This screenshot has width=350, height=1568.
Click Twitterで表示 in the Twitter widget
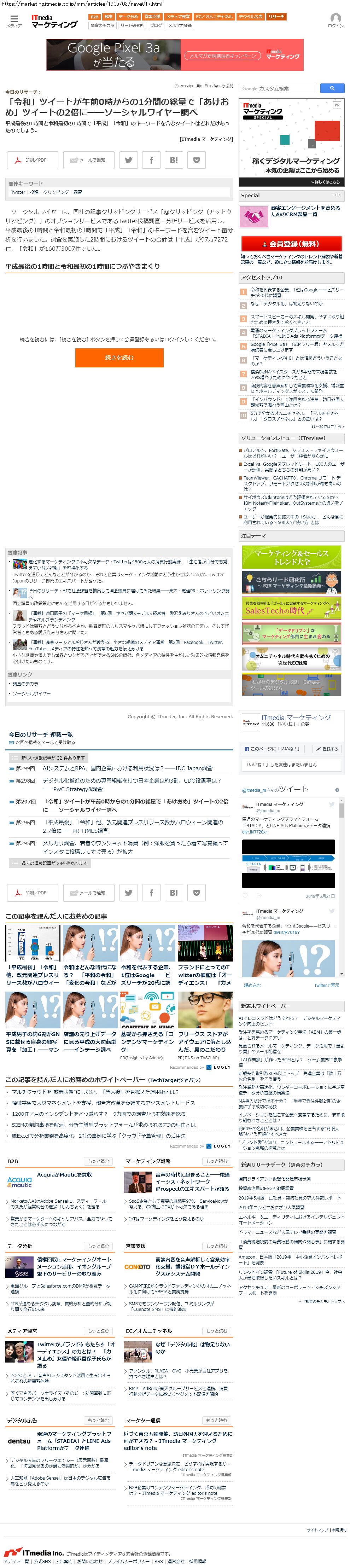327,986
